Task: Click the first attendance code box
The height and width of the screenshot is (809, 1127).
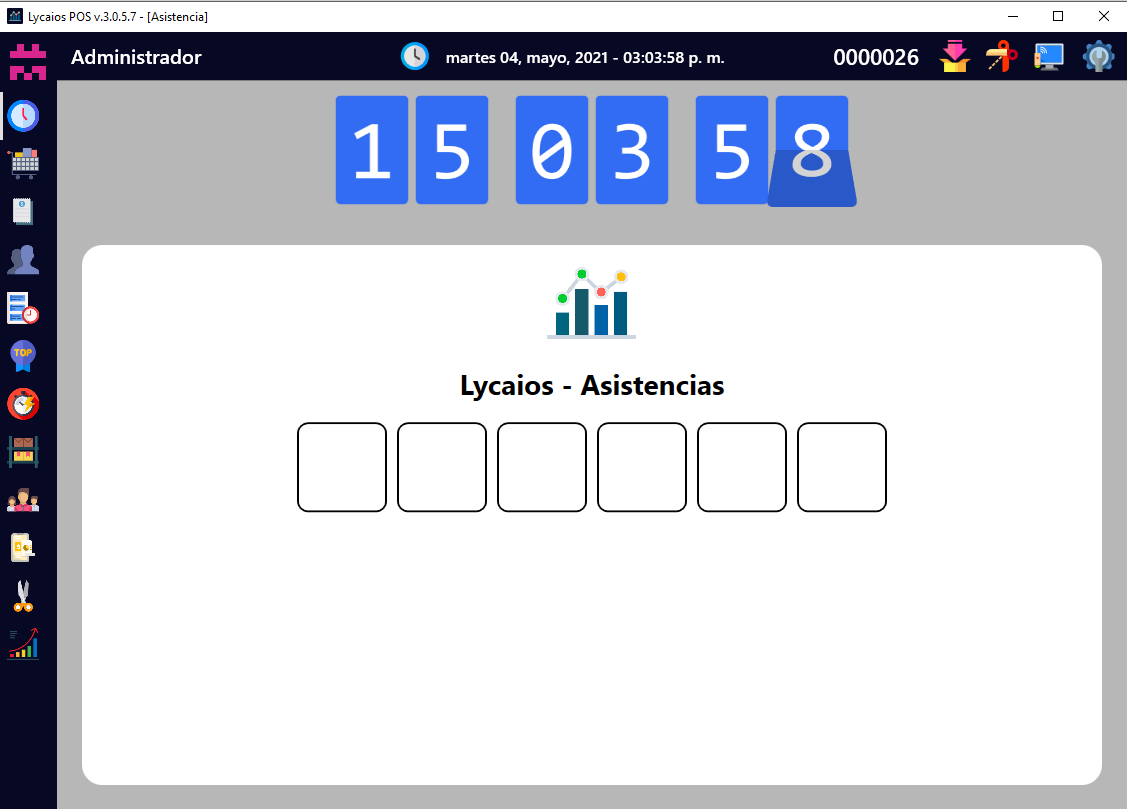Action: [x=342, y=467]
